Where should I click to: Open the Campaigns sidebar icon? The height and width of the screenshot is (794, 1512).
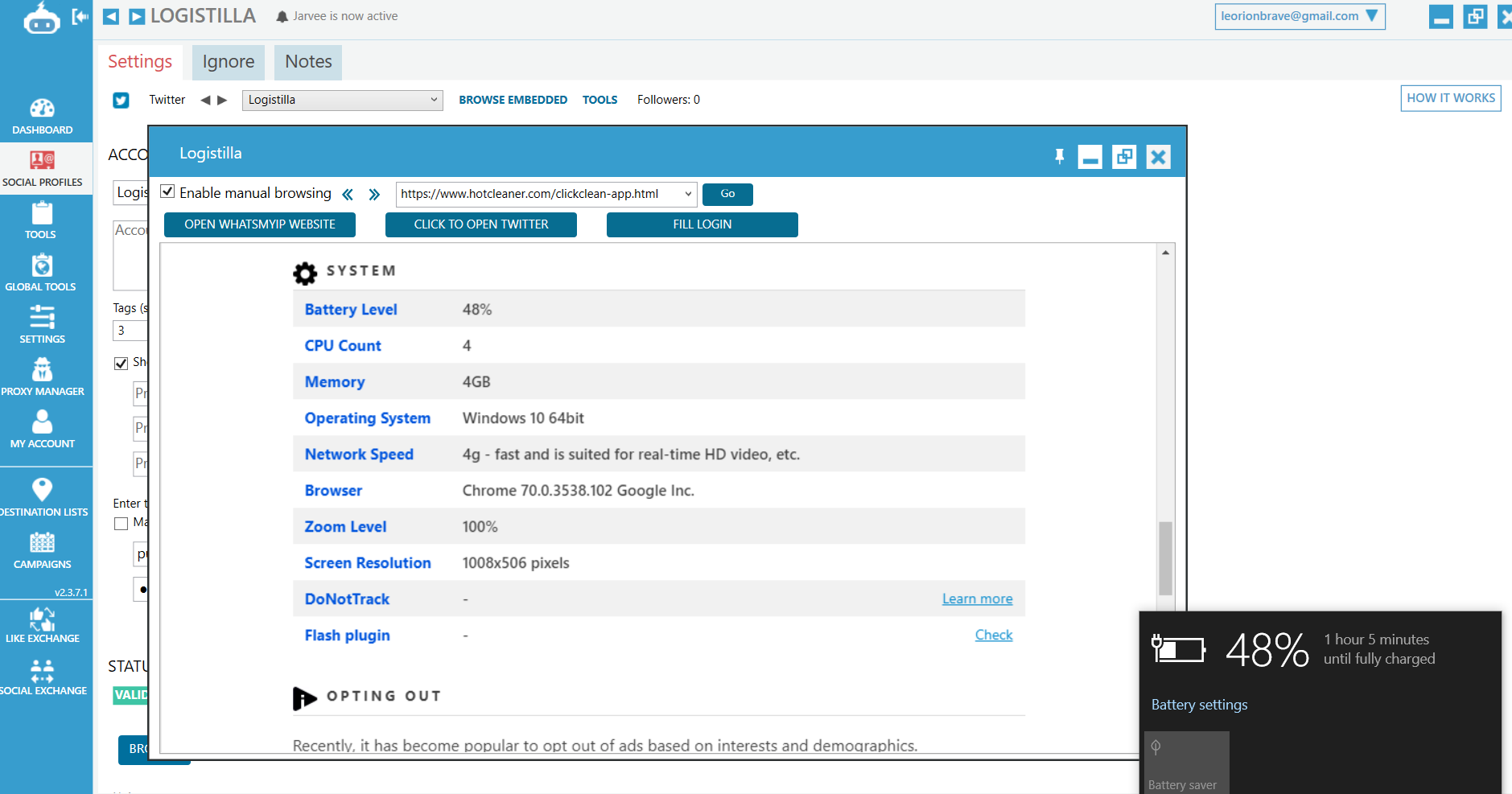[42, 551]
